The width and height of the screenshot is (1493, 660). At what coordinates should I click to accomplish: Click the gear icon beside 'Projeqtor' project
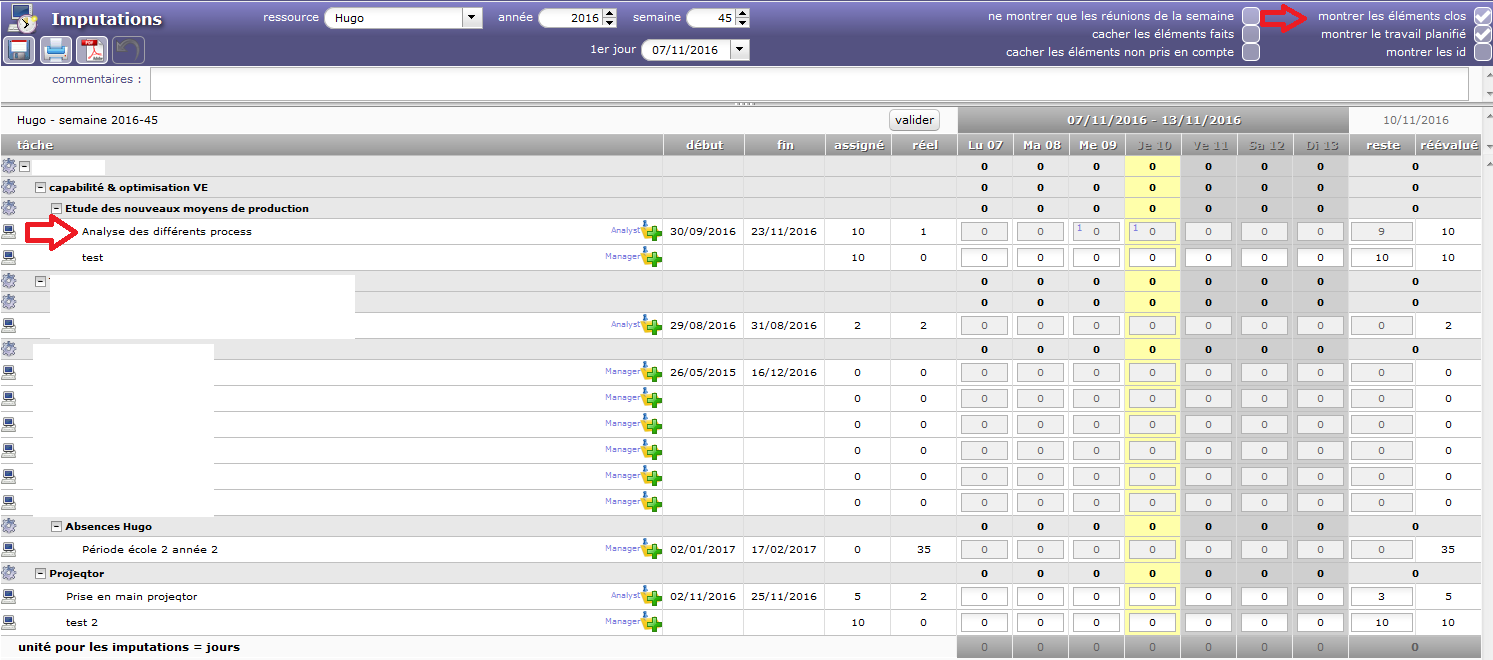[x=9, y=574]
